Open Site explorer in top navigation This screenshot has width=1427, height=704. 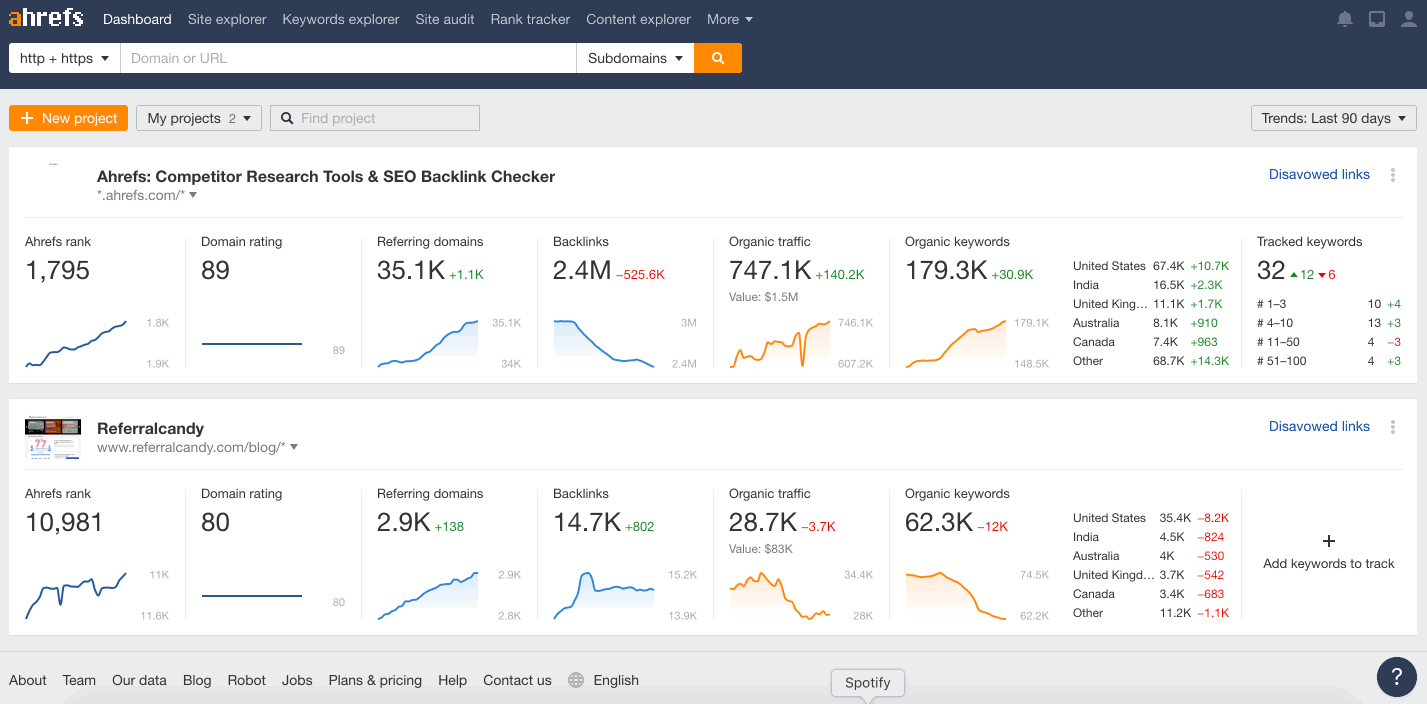(x=227, y=19)
